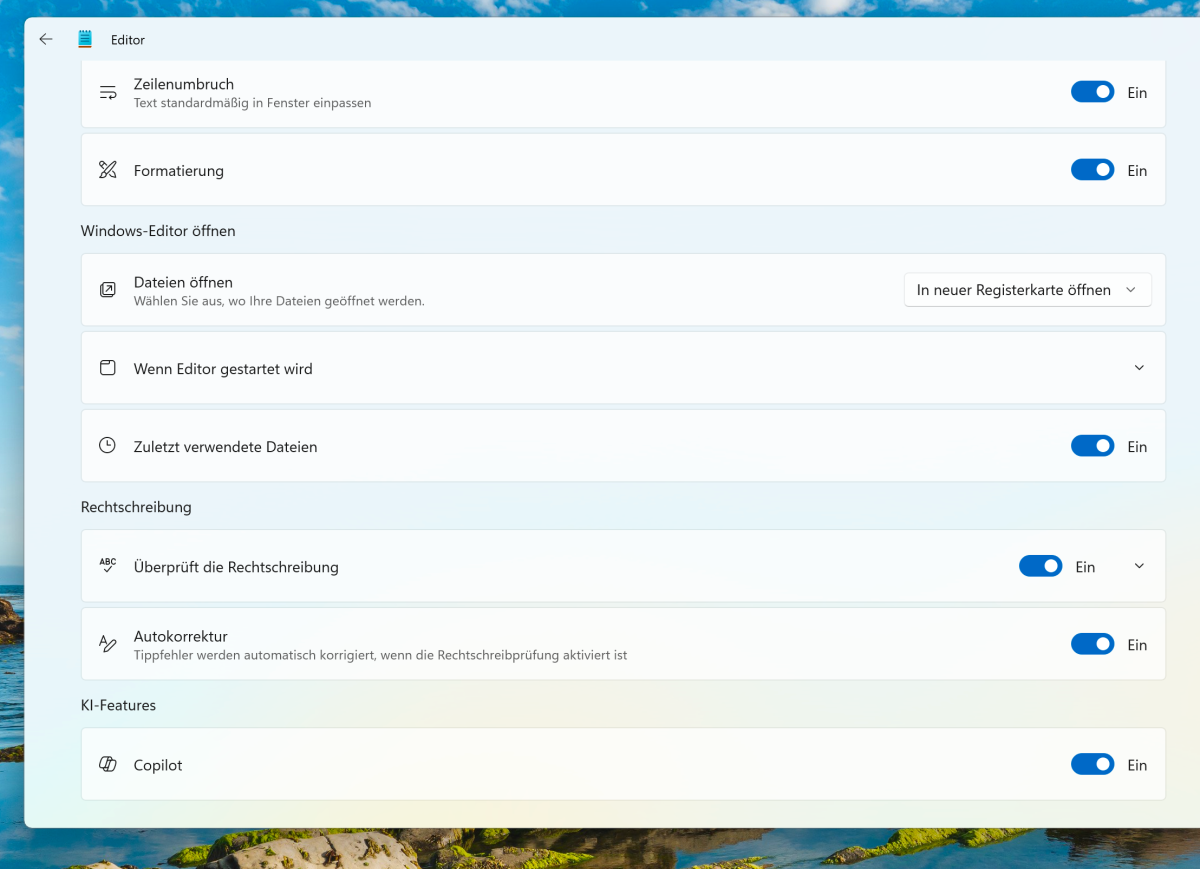Viewport: 1200px width, 869px height.
Task: Click the Editor title text
Action: (x=128, y=40)
